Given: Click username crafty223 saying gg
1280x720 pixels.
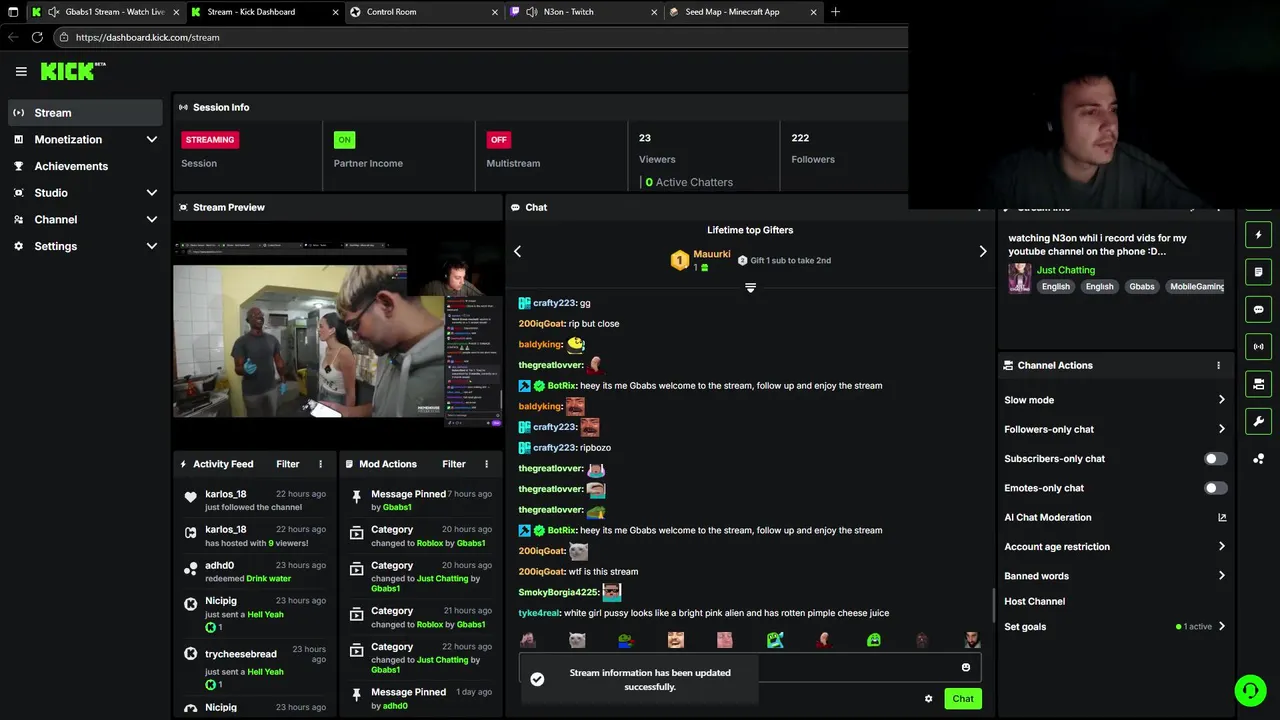Looking at the screenshot, I should [554, 303].
